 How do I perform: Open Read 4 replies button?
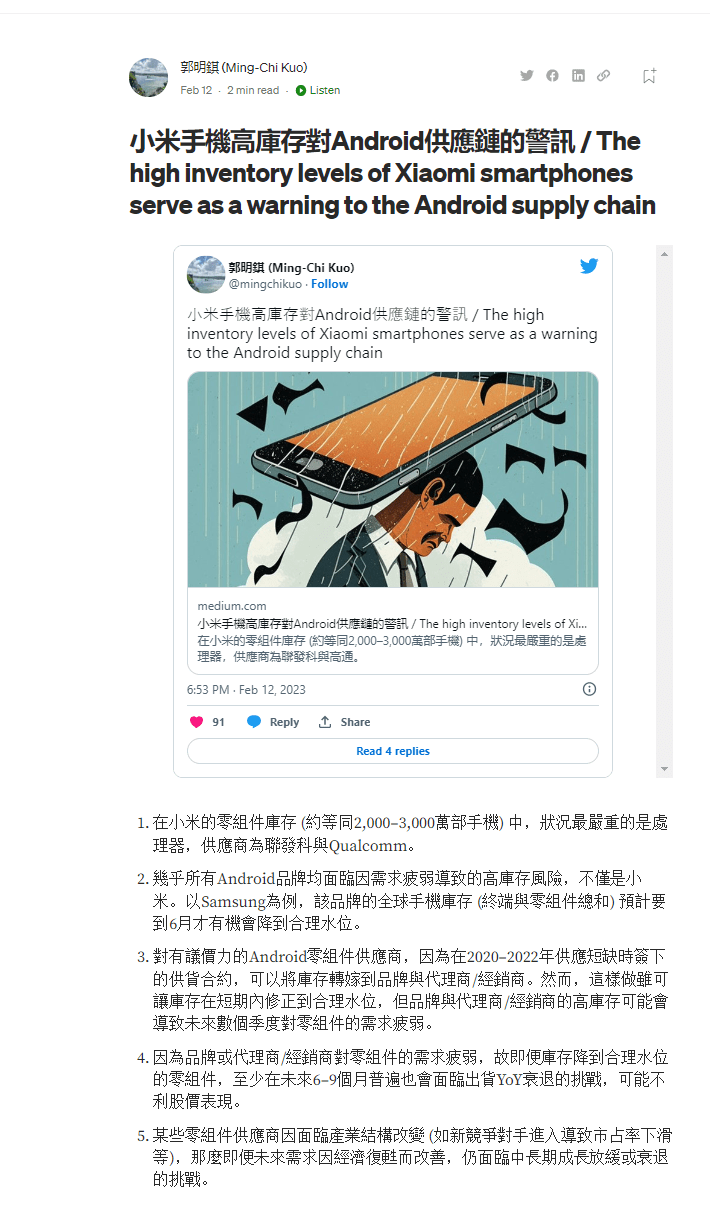coord(393,751)
